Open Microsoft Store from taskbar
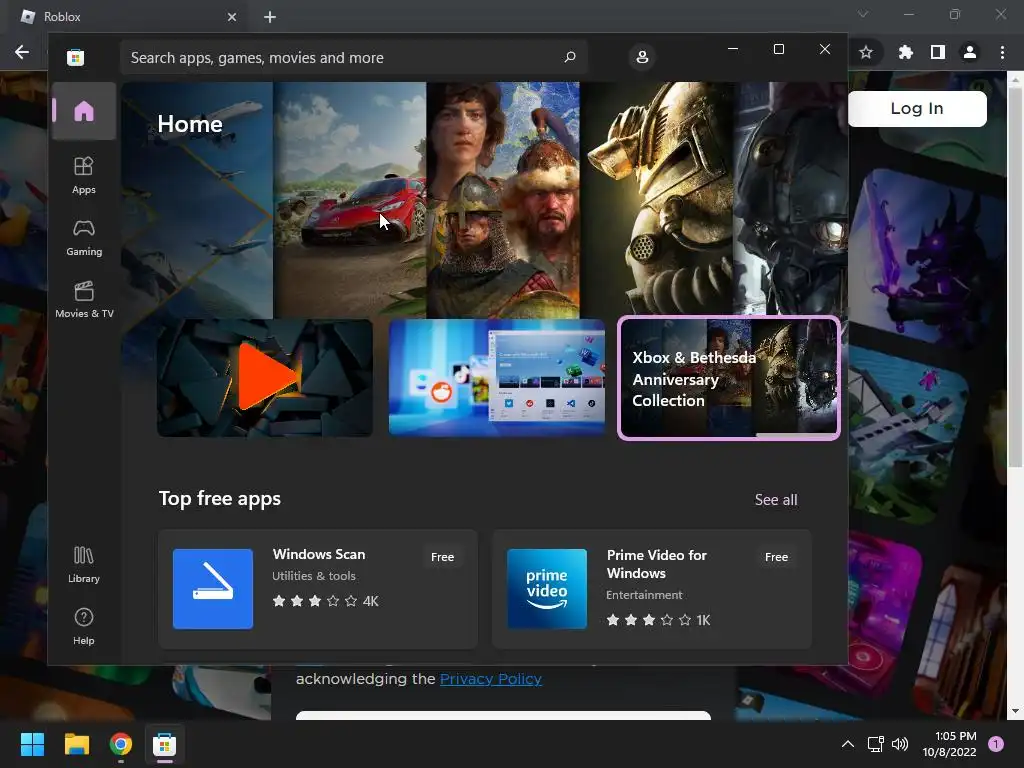 (165, 744)
